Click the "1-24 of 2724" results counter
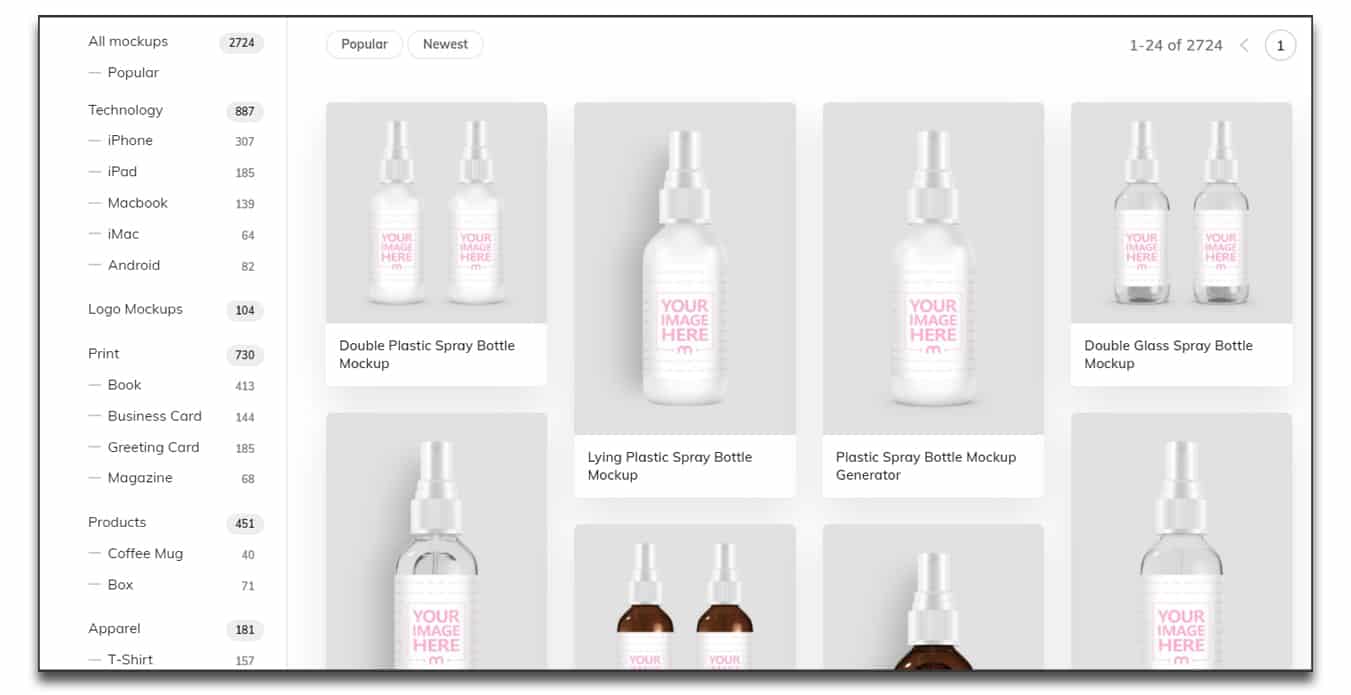Viewport: 1351px width, 695px height. [x=1176, y=45]
